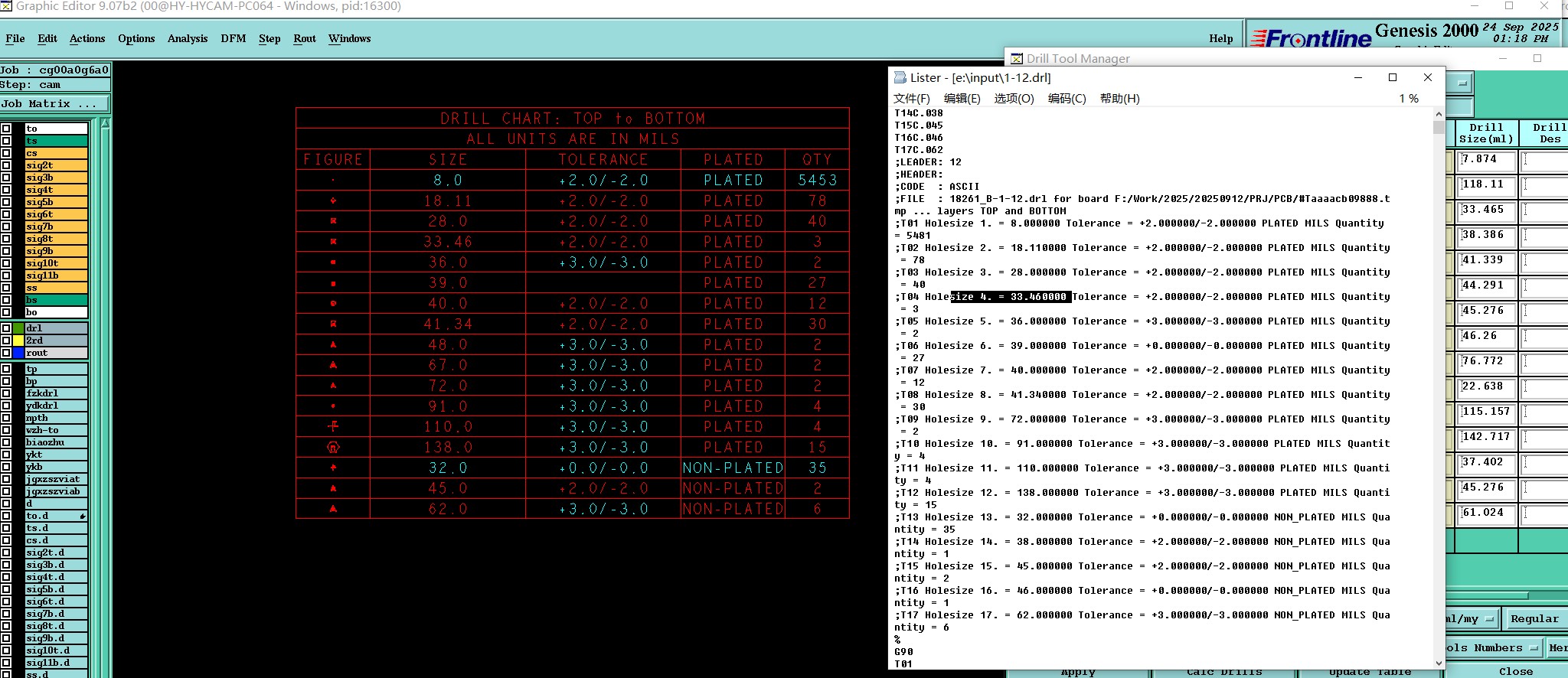Image resolution: width=1568 pixels, height=678 pixels.
Task: Select the sig3b layer row
Action: coord(56,178)
